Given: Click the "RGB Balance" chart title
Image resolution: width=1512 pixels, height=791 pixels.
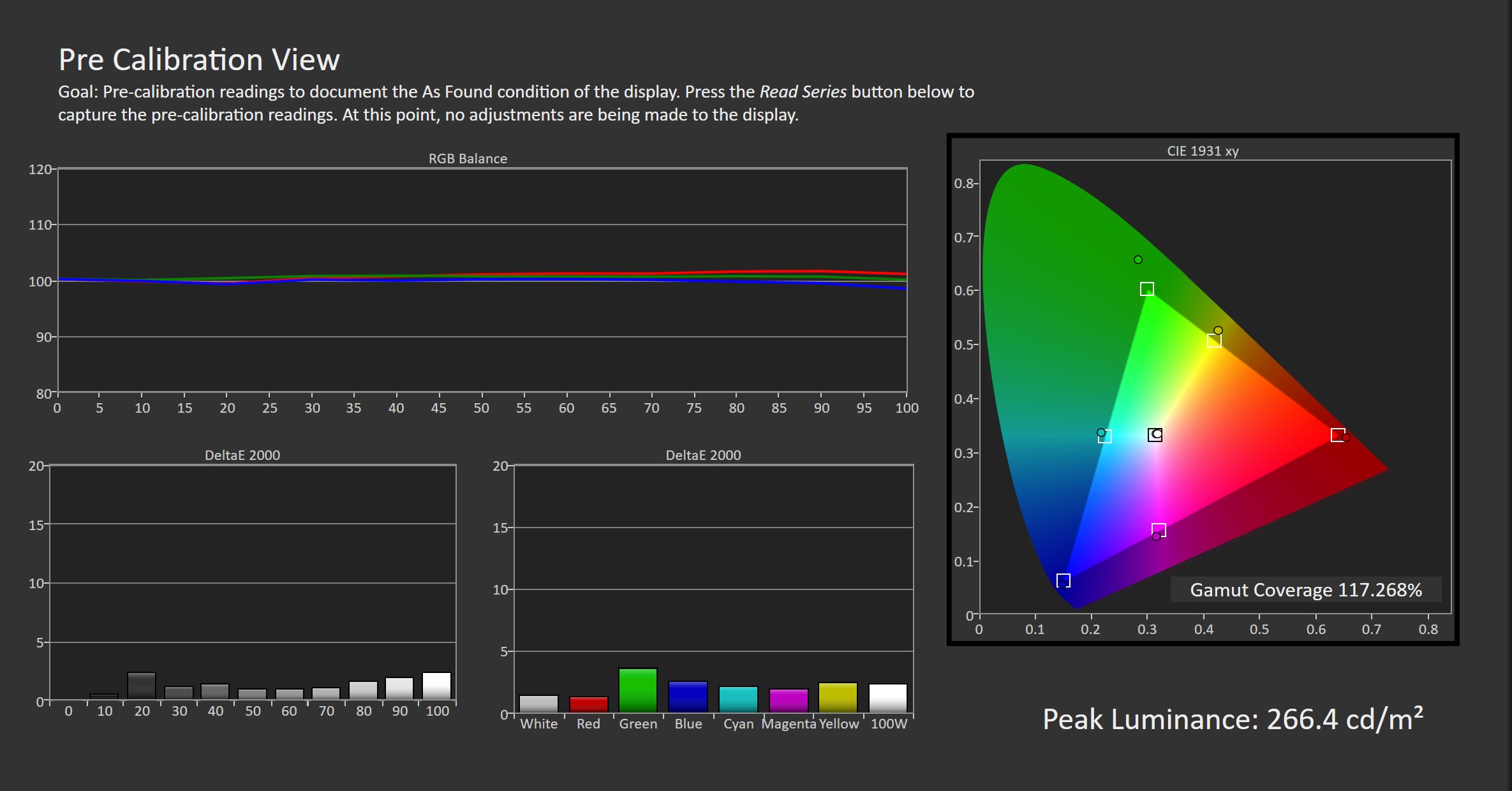Looking at the screenshot, I should 468,158.
